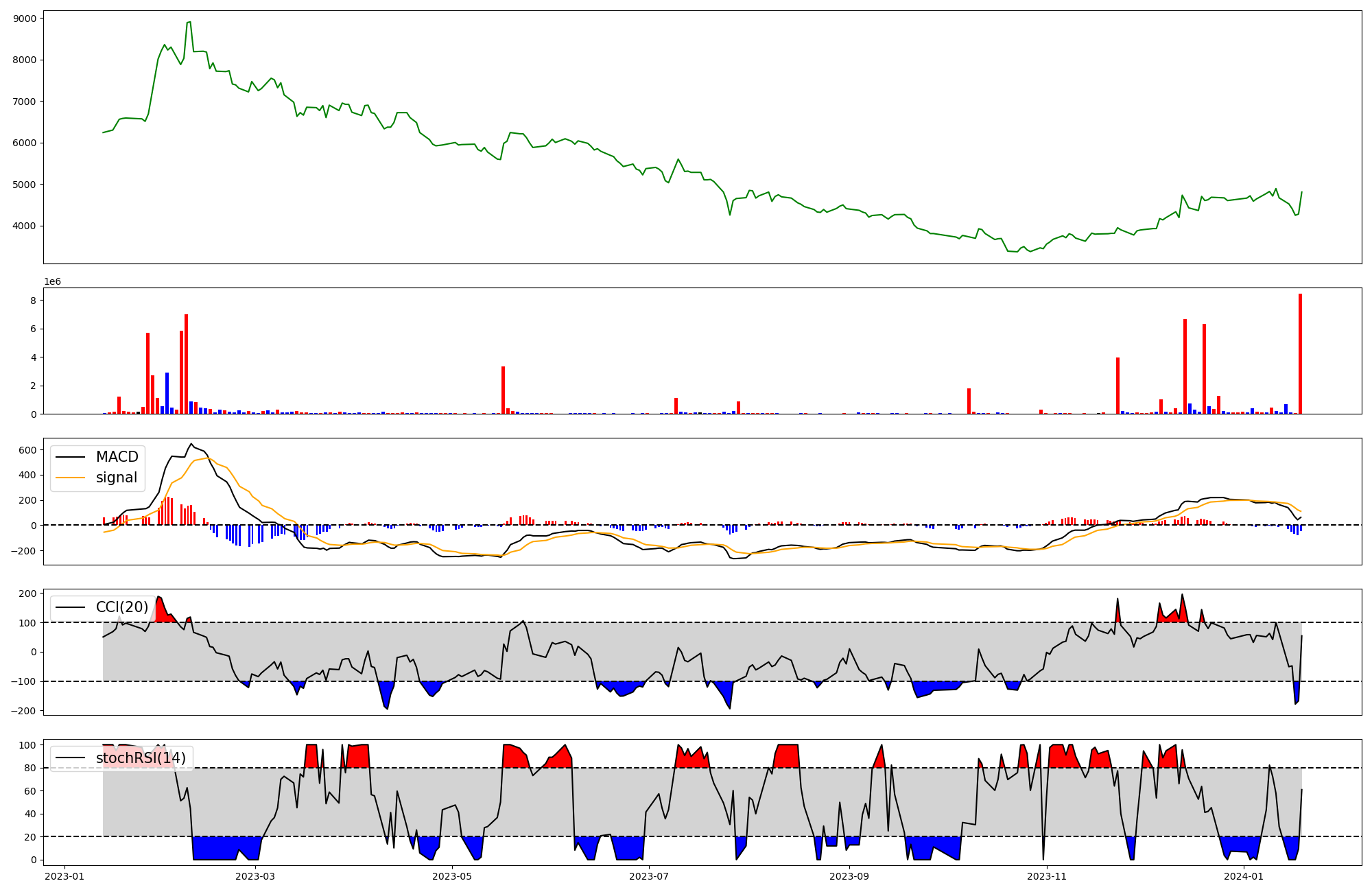Viewport: 1372px width, 892px height.
Task: Click the -200 tick on CCI axis
Action: [23, 711]
